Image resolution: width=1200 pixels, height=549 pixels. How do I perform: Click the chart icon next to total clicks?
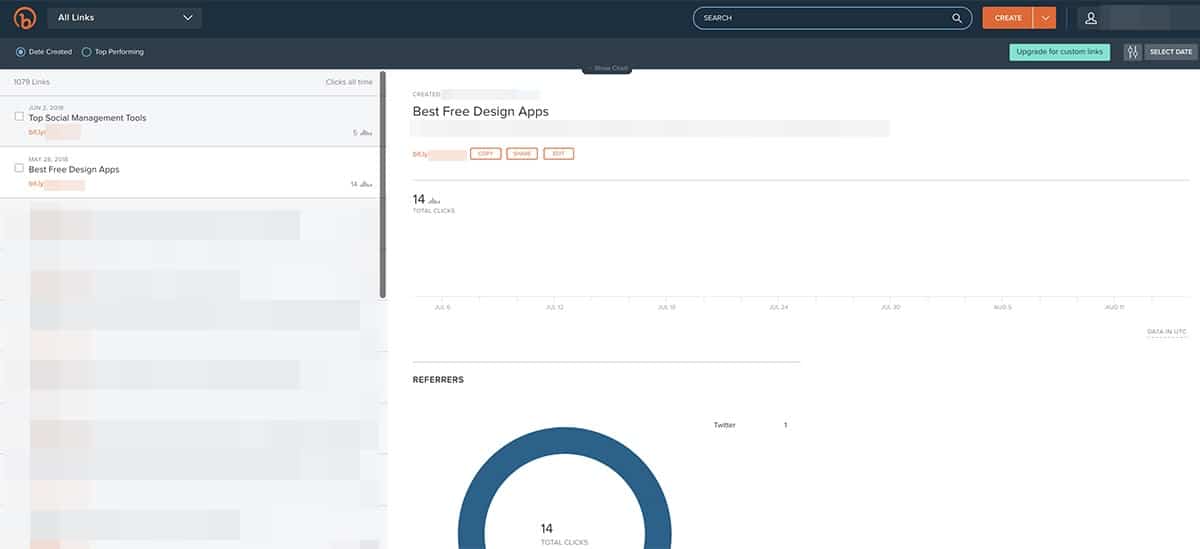(434, 201)
